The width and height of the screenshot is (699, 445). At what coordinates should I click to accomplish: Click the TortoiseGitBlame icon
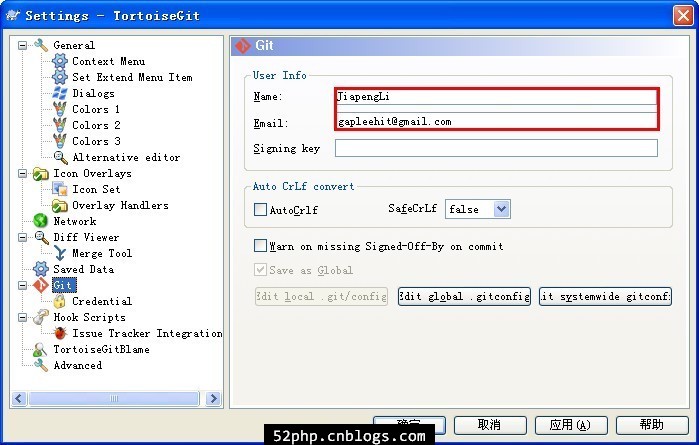[x=40, y=349]
